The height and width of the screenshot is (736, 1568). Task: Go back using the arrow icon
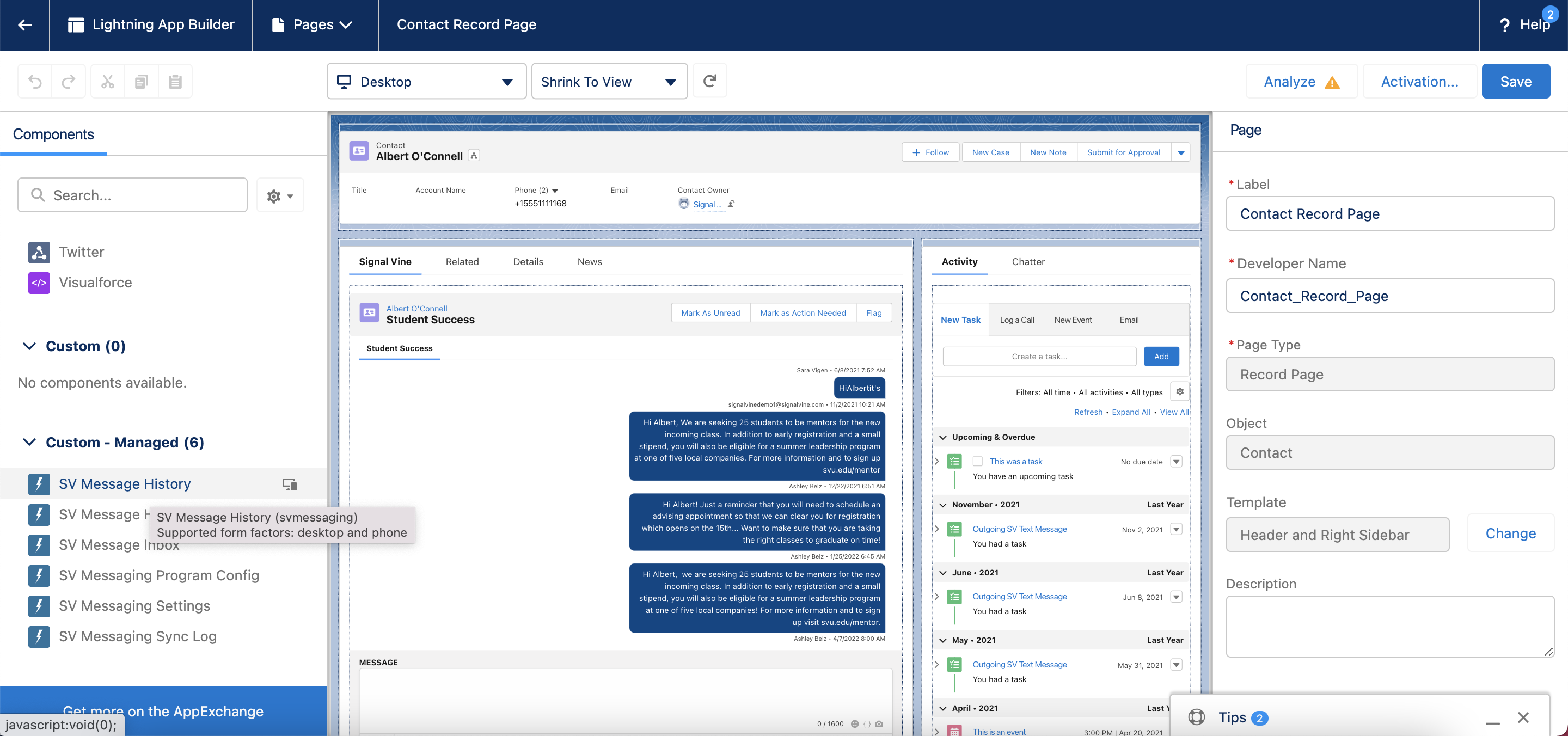pos(25,25)
